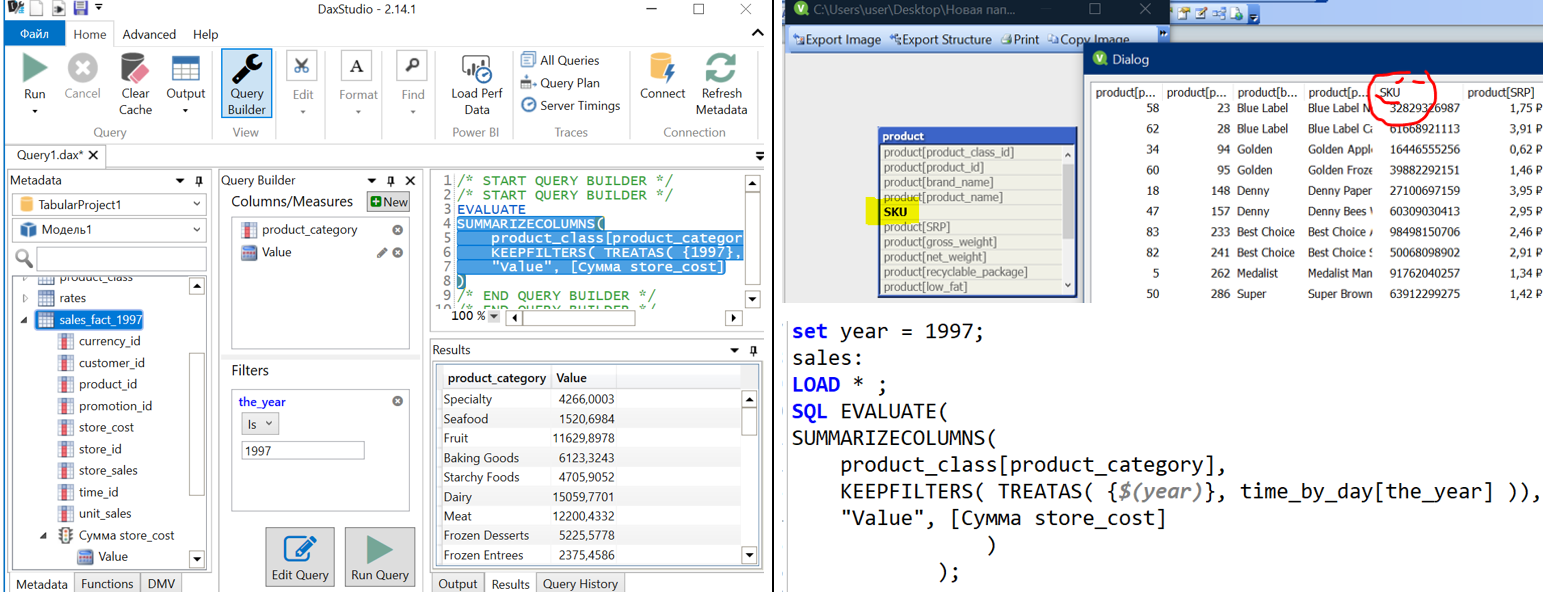
Task: Switch to the Functions tab
Action: (107, 583)
